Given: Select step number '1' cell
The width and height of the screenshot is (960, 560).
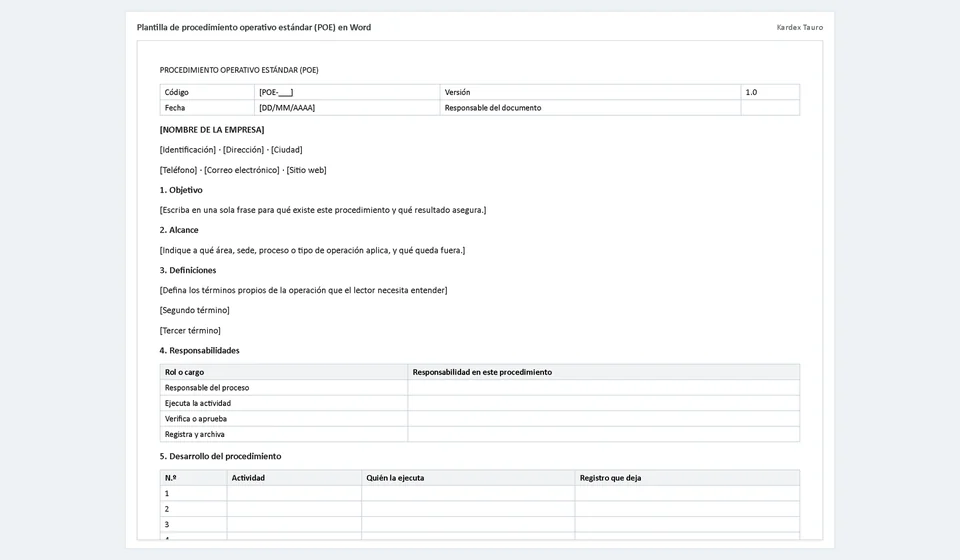Looking at the screenshot, I should (x=193, y=493).
